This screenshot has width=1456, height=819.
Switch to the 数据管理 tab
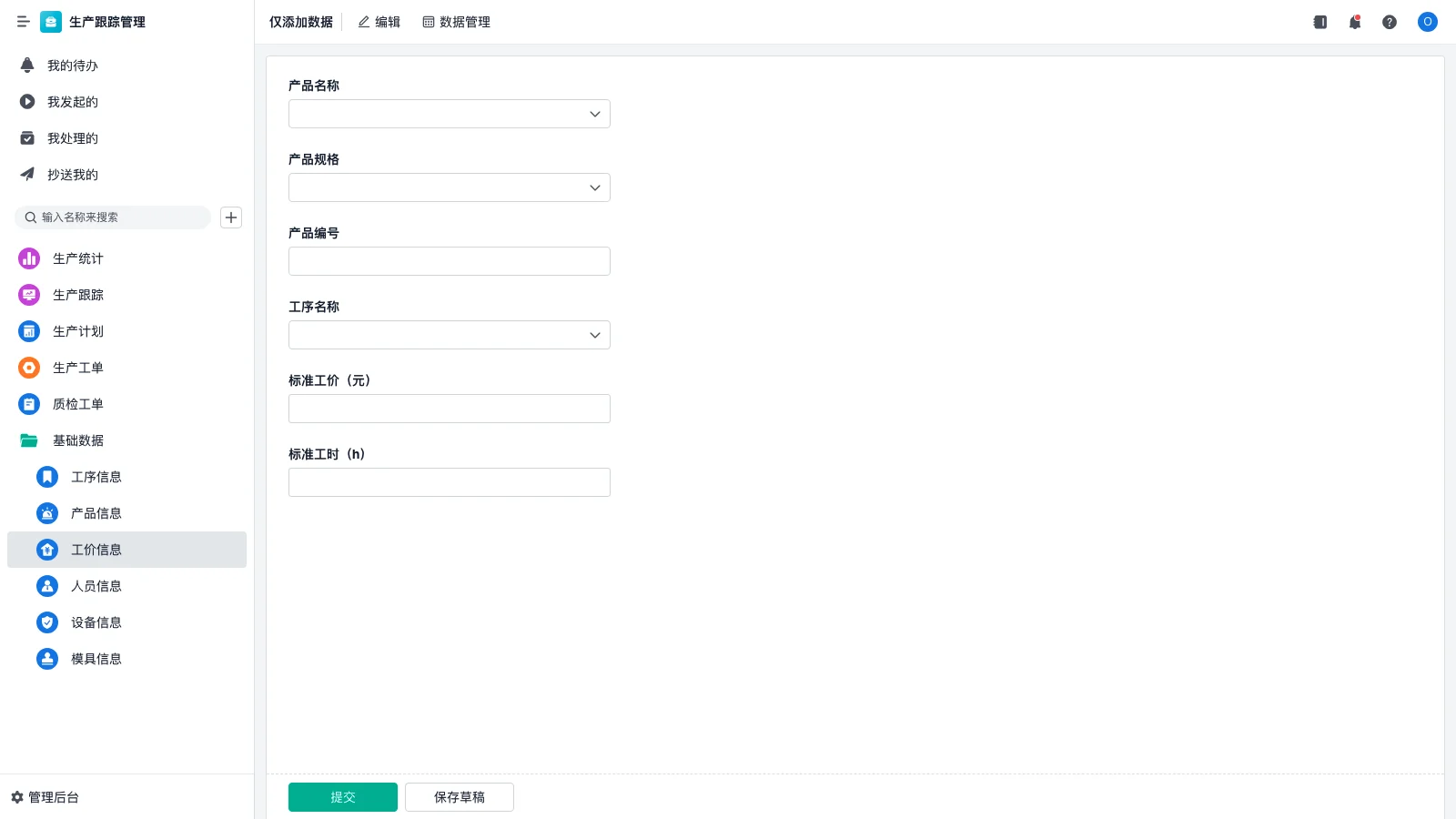click(x=456, y=22)
